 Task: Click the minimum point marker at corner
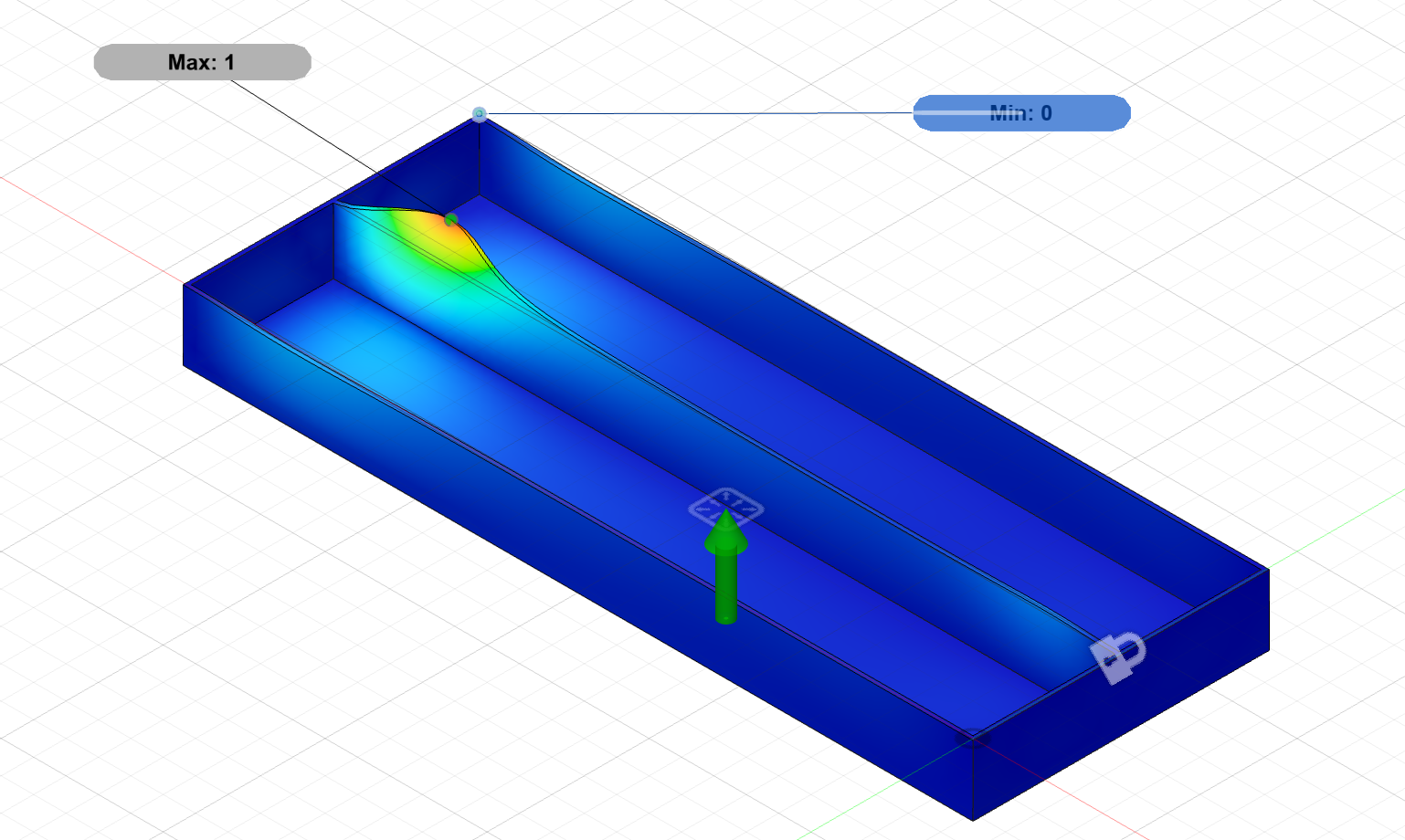[x=479, y=114]
